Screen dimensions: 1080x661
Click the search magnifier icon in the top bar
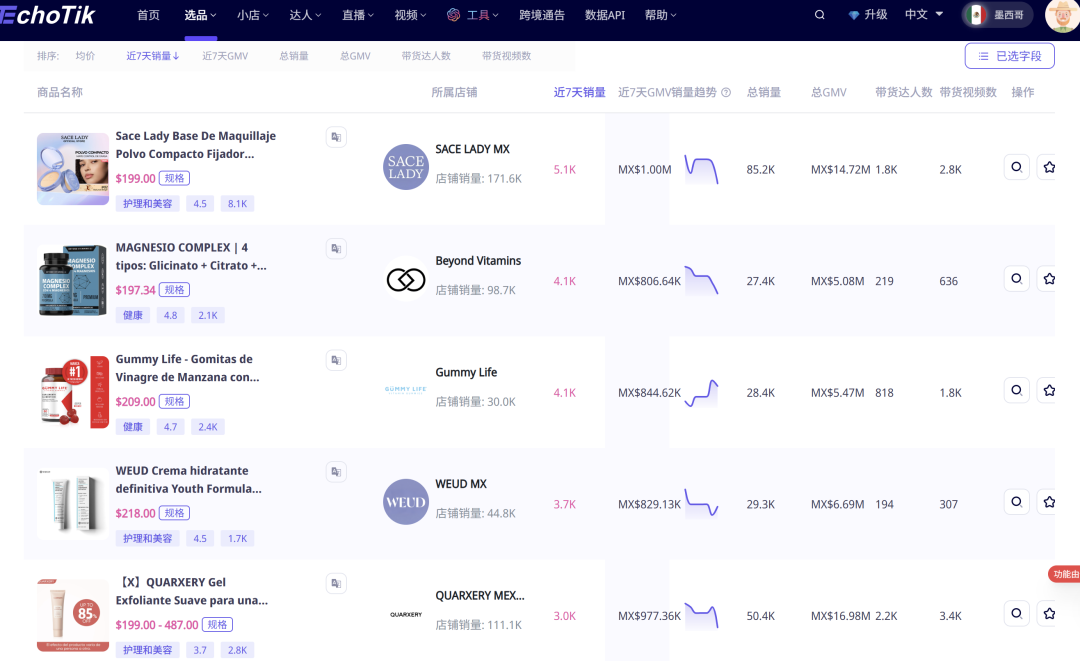pos(820,15)
